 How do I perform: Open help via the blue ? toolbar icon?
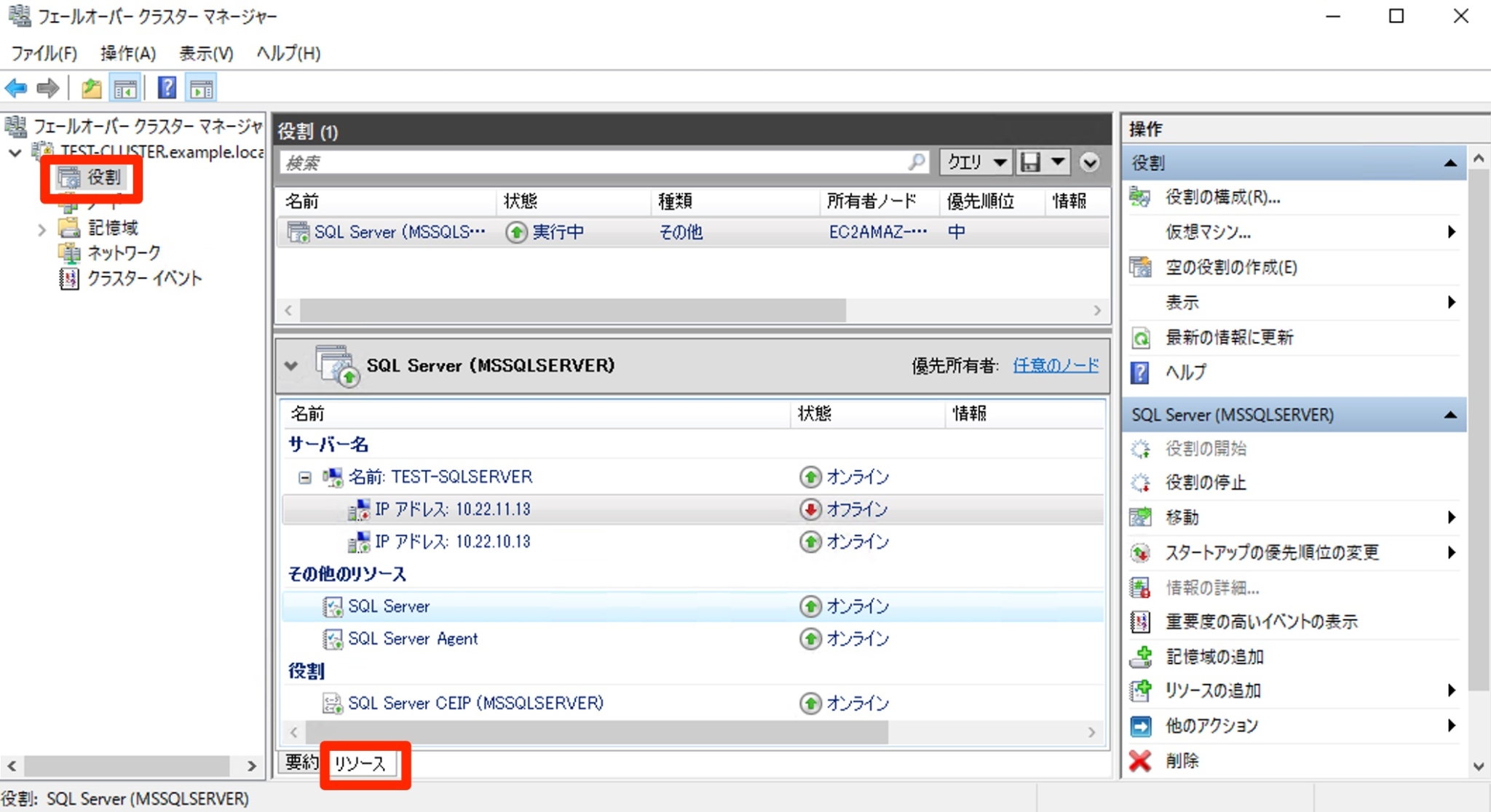click(166, 87)
